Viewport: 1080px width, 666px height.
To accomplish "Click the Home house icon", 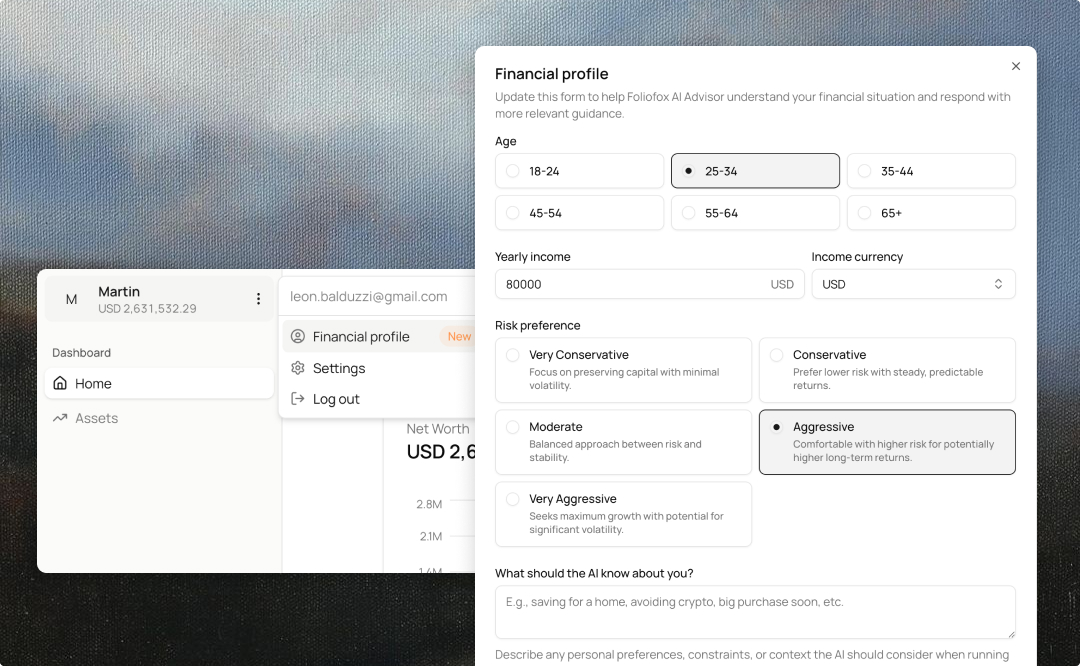I will tap(60, 383).
